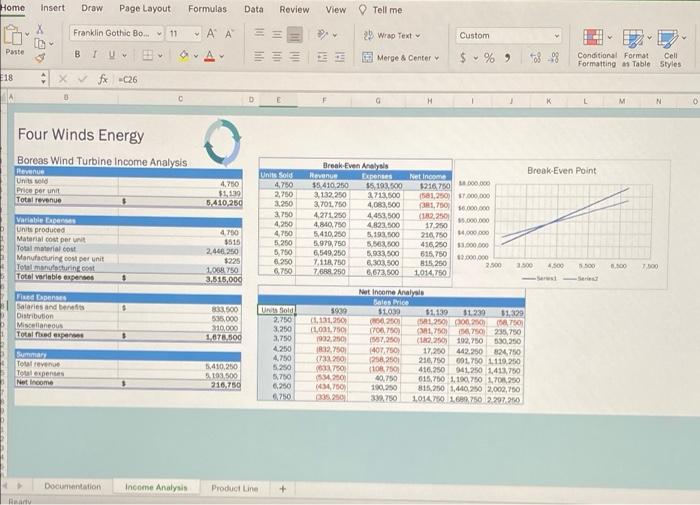Increase decimal places
The width and height of the screenshot is (700, 505).
[x=535, y=58]
